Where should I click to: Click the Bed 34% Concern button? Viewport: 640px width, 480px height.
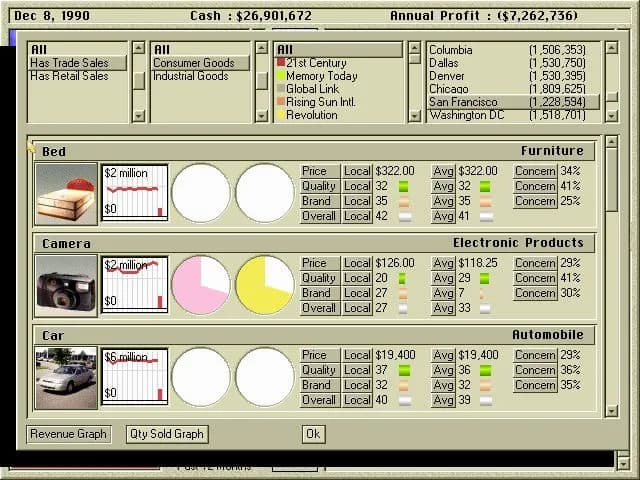tap(535, 172)
